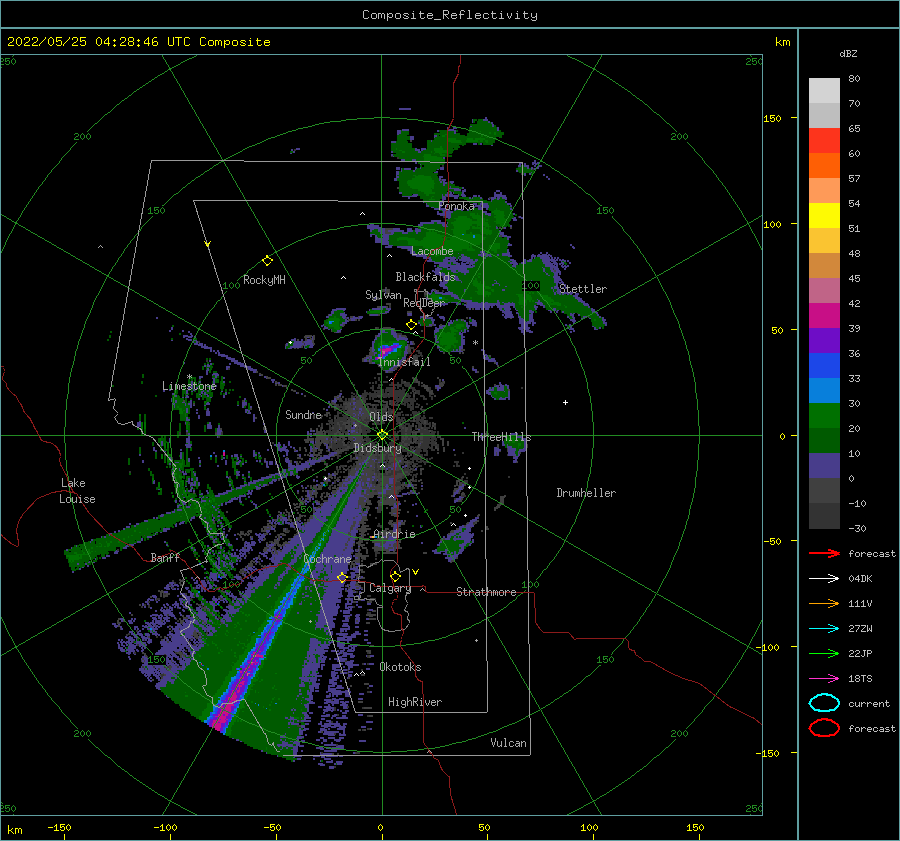Click the dBZ legend heading
This screenshot has width=900, height=841.
[848, 53]
